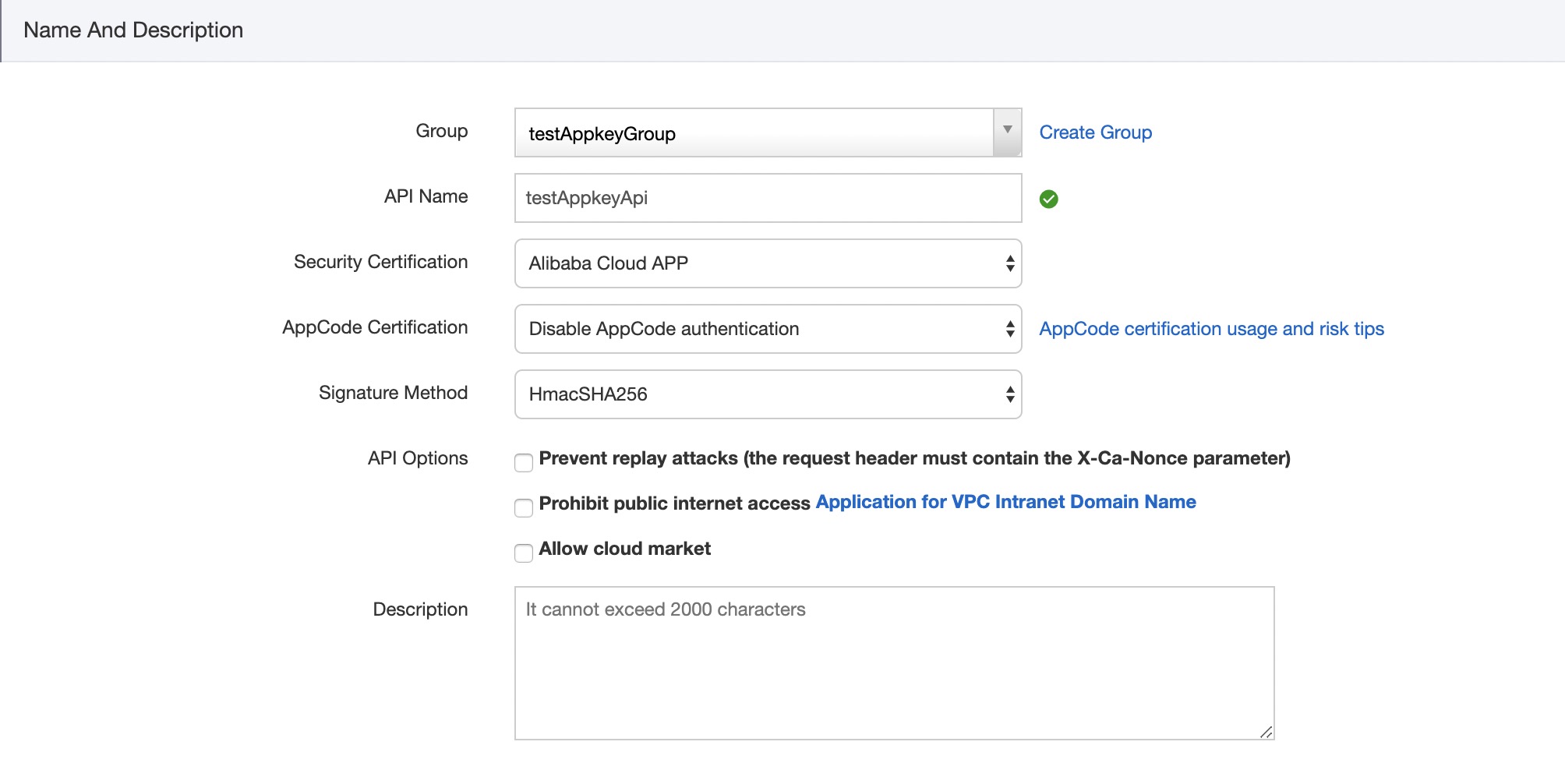The width and height of the screenshot is (1565, 784).
Task: Open the AppCode Certification dropdown
Action: coord(768,329)
